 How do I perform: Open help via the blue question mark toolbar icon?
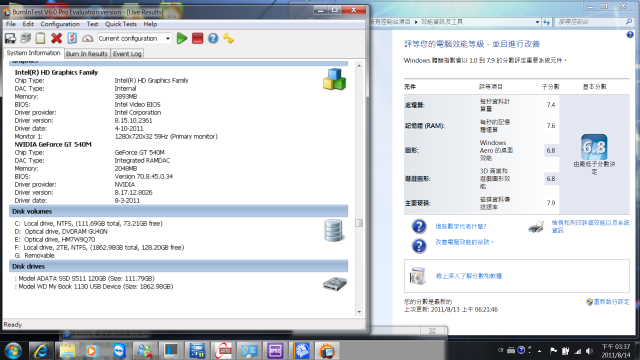click(213, 38)
